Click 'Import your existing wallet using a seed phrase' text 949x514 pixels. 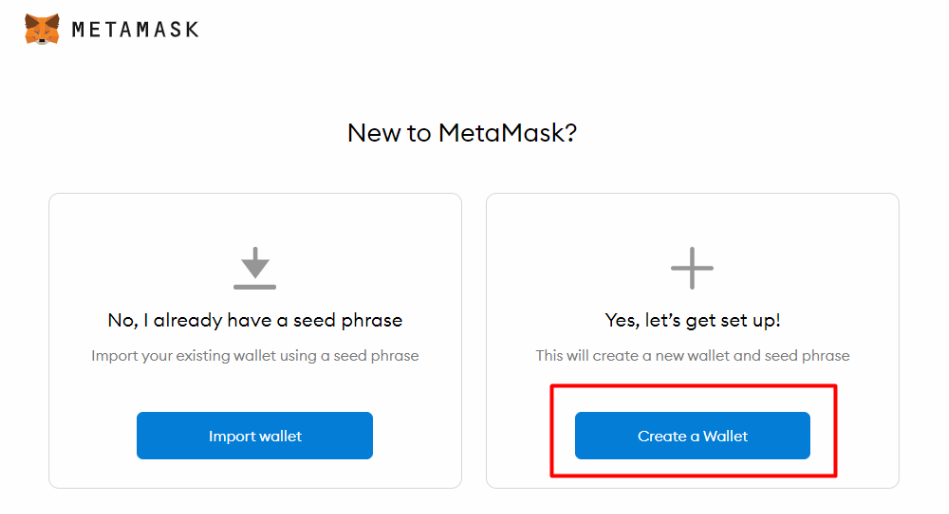pos(255,355)
